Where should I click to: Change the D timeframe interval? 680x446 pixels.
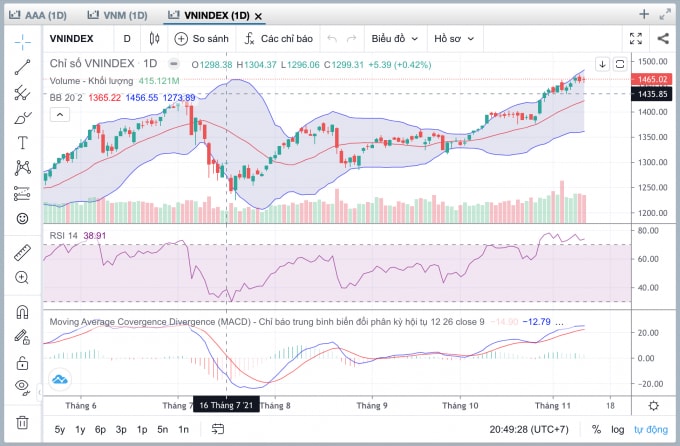tap(127, 39)
